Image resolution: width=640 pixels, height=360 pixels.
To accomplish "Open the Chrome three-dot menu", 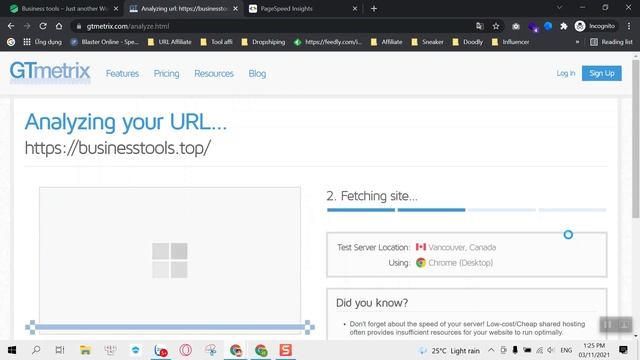I will click(629, 26).
